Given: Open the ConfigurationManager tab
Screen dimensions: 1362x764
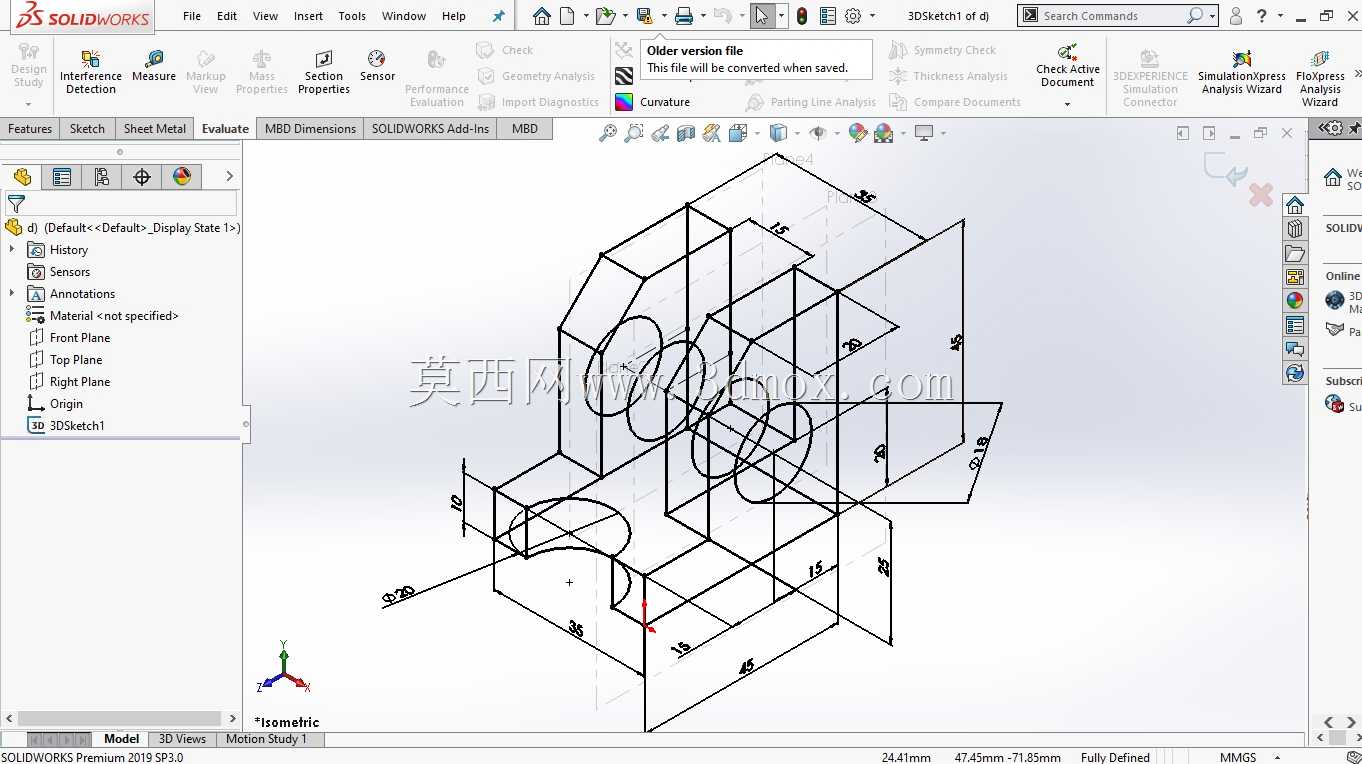Looking at the screenshot, I should 102,177.
